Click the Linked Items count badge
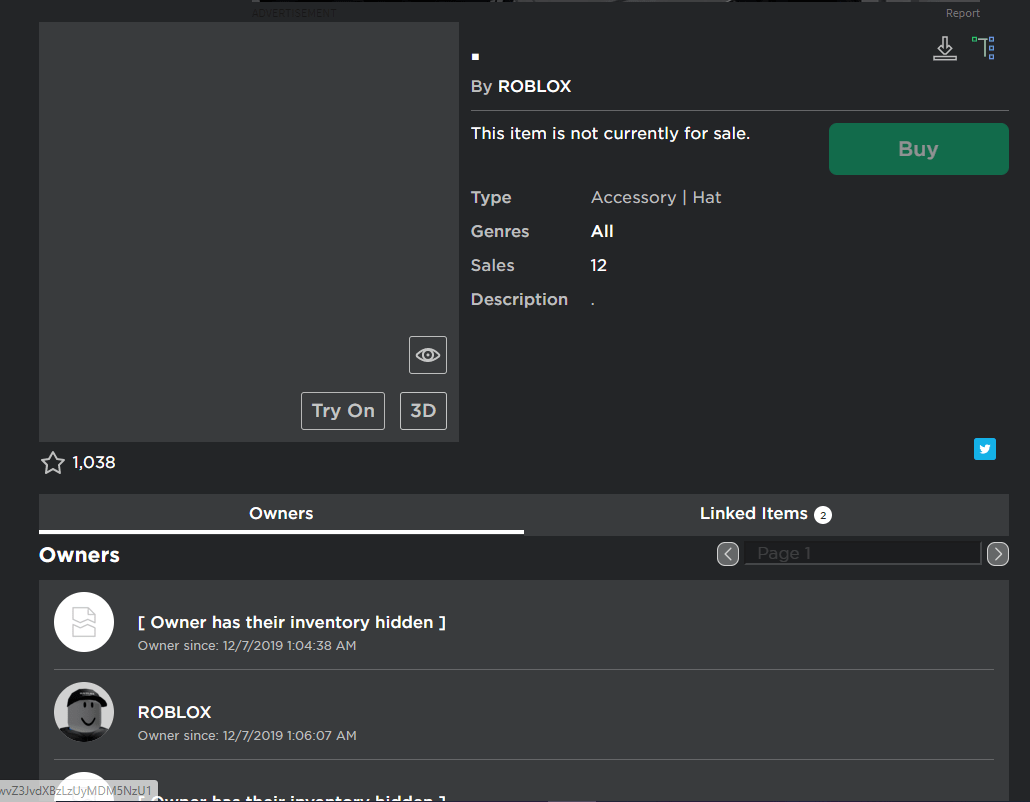 point(822,515)
